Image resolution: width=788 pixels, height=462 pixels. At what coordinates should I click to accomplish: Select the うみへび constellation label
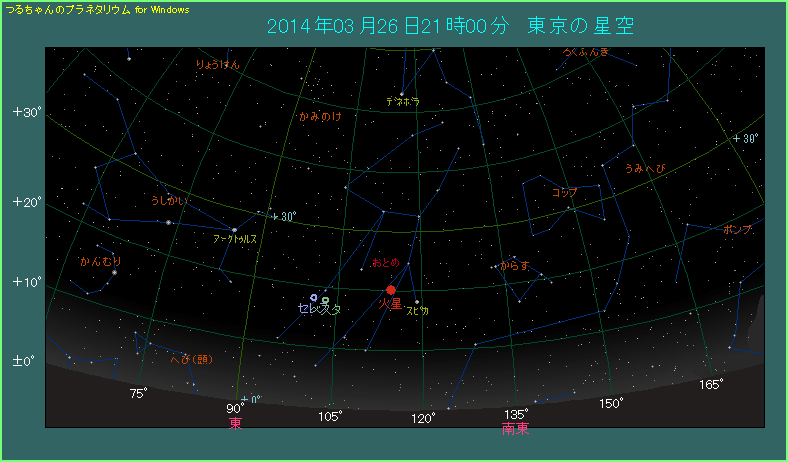click(x=644, y=168)
